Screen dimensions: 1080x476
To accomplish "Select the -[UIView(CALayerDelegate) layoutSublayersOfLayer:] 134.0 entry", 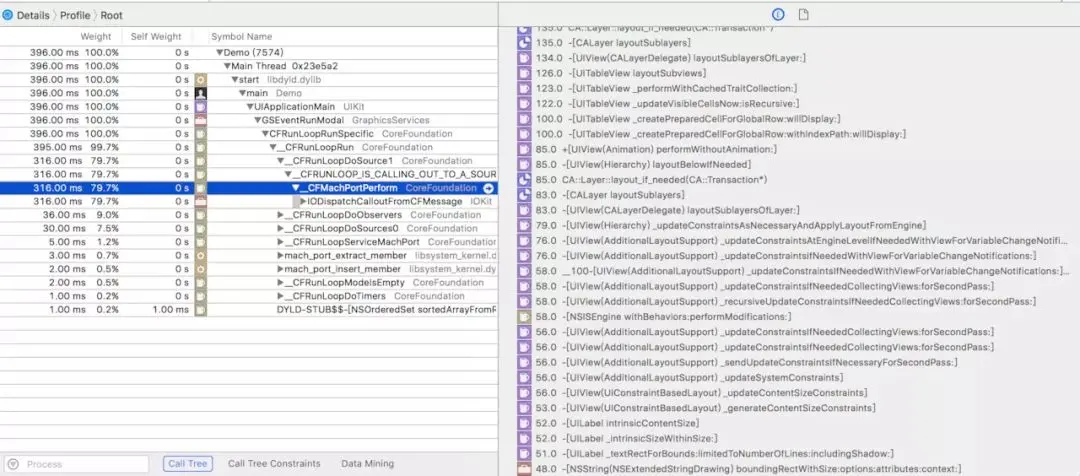I will 671,58.
